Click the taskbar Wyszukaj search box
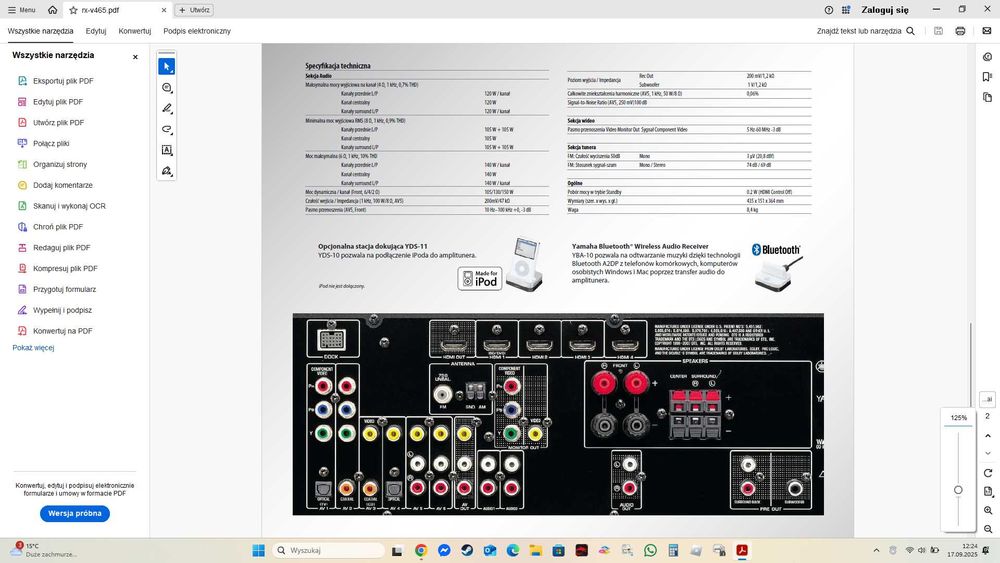The height and width of the screenshot is (563, 1000). [x=329, y=550]
